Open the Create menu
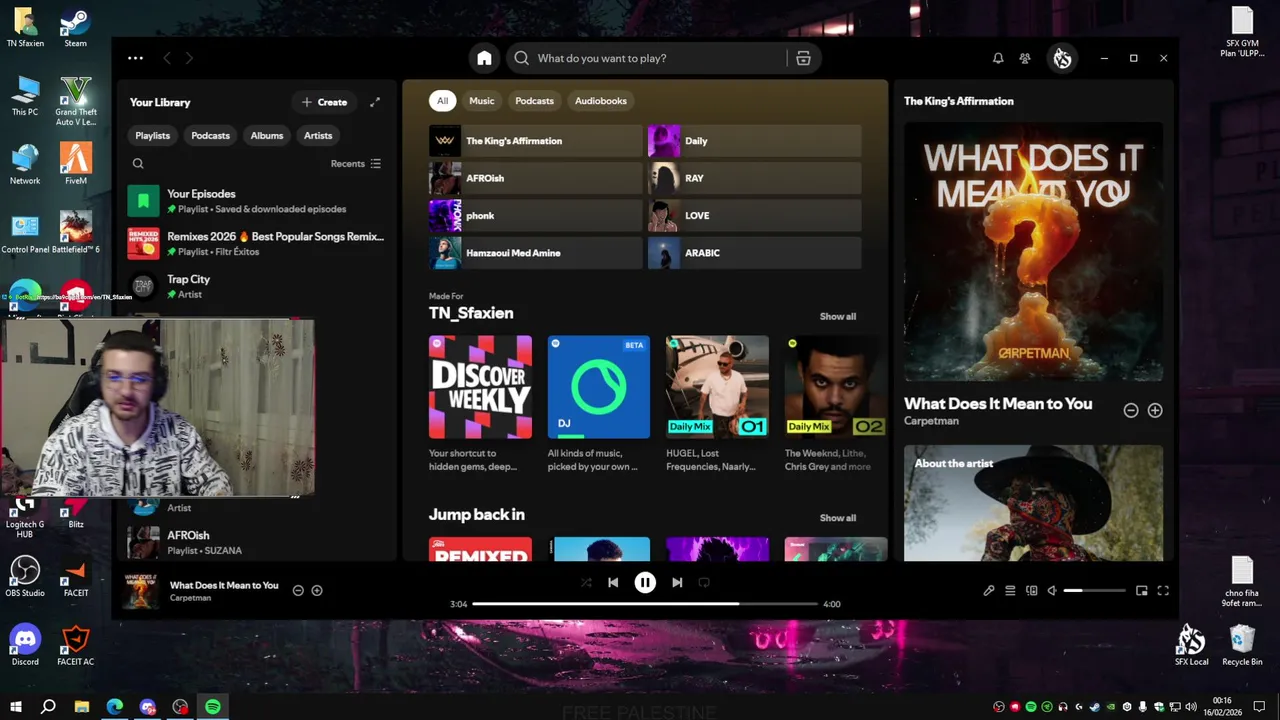This screenshot has height=720, width=1280. pyautogui.click(x=324, y=102)
